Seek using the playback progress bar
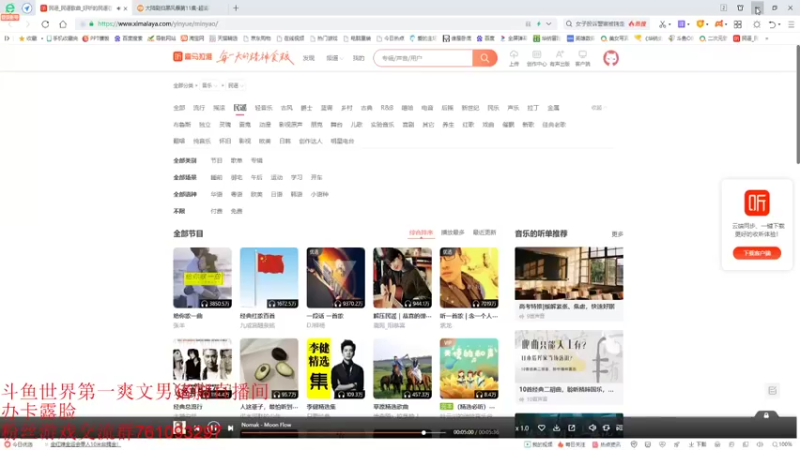 pos(343,433)
